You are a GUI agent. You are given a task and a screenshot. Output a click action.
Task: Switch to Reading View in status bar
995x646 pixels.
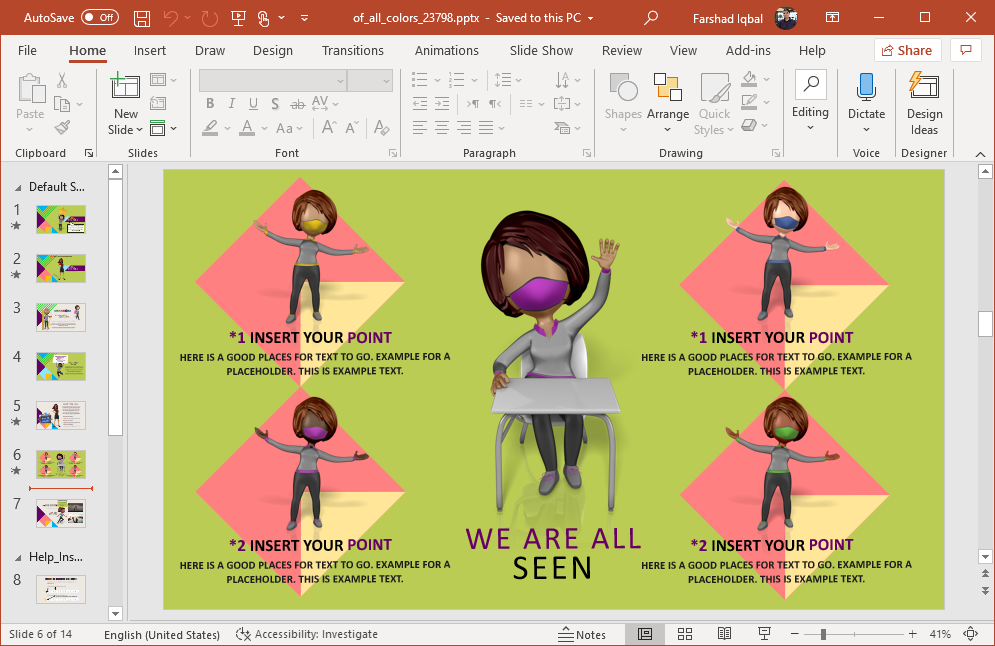pyautogui.click(x=724, y=634)
